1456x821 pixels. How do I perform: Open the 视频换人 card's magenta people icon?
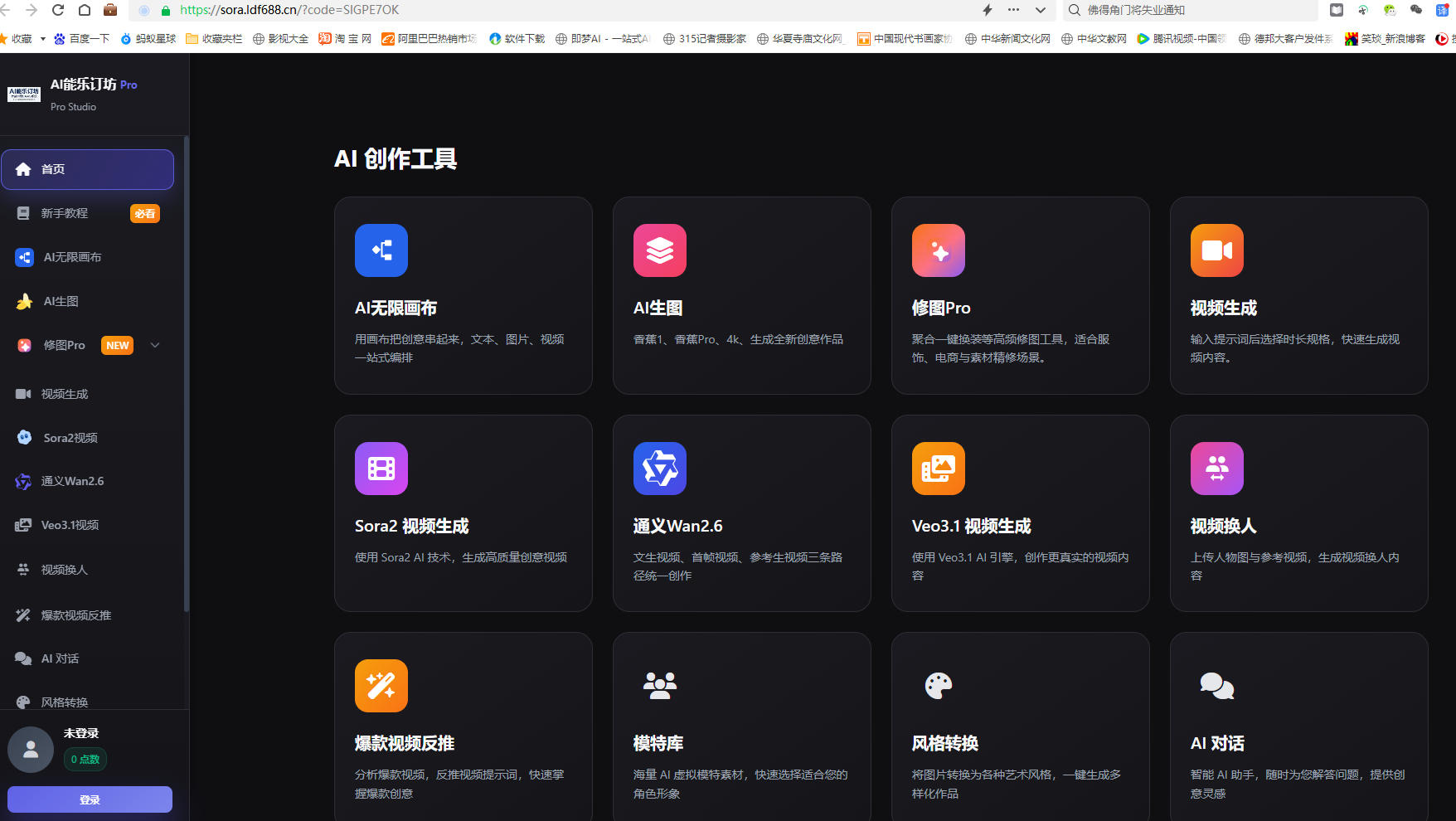coord(1217,469)
